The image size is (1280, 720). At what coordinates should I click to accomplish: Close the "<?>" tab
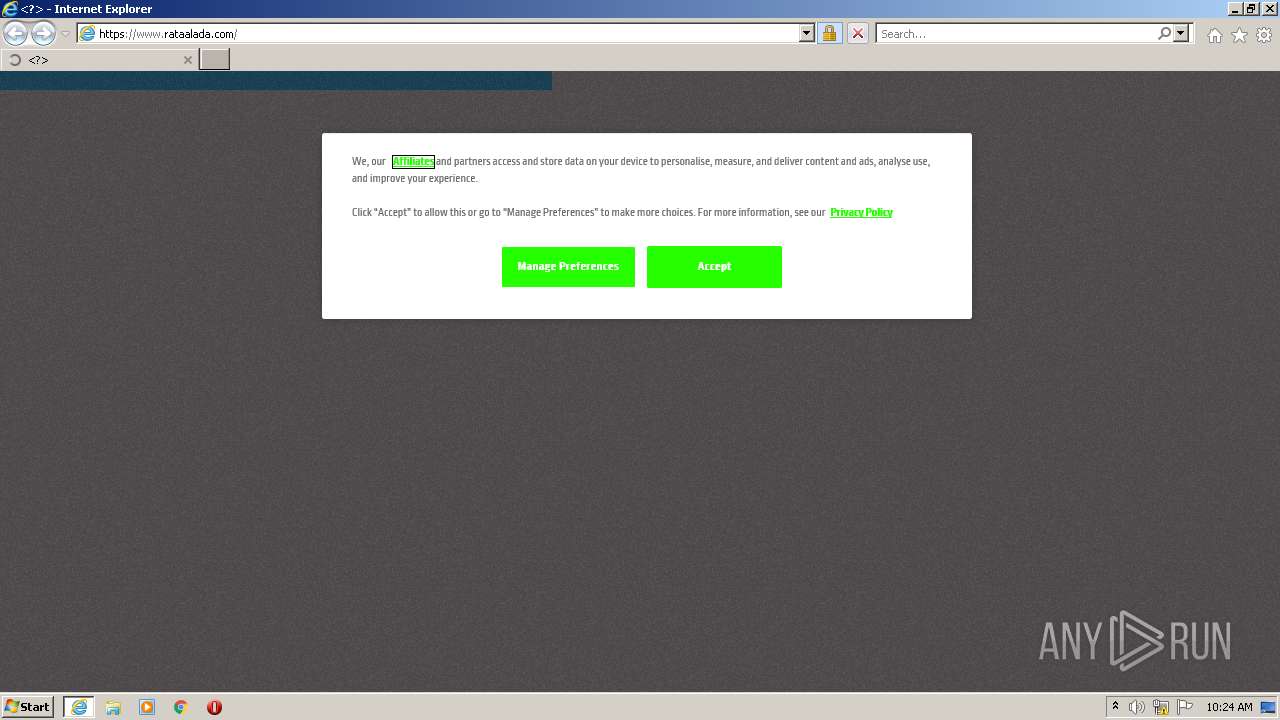coord(187,60)
